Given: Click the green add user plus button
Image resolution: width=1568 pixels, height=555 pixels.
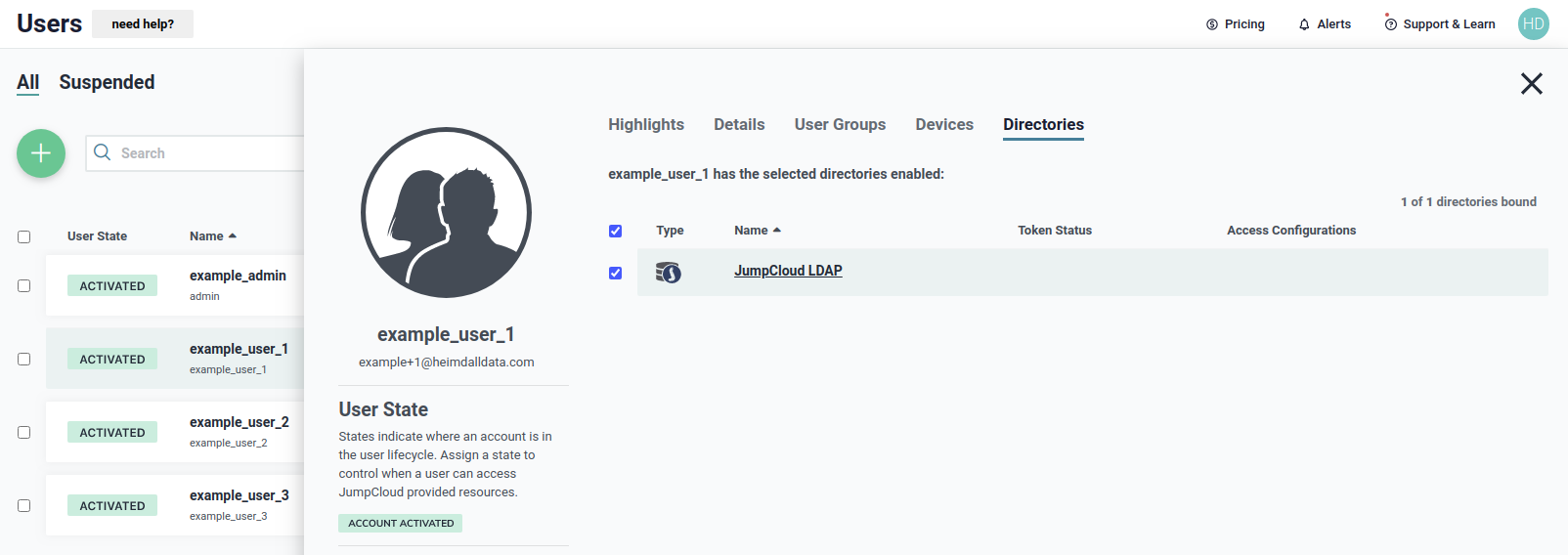Looking at the screenshot, I should [x=41, y=153].
